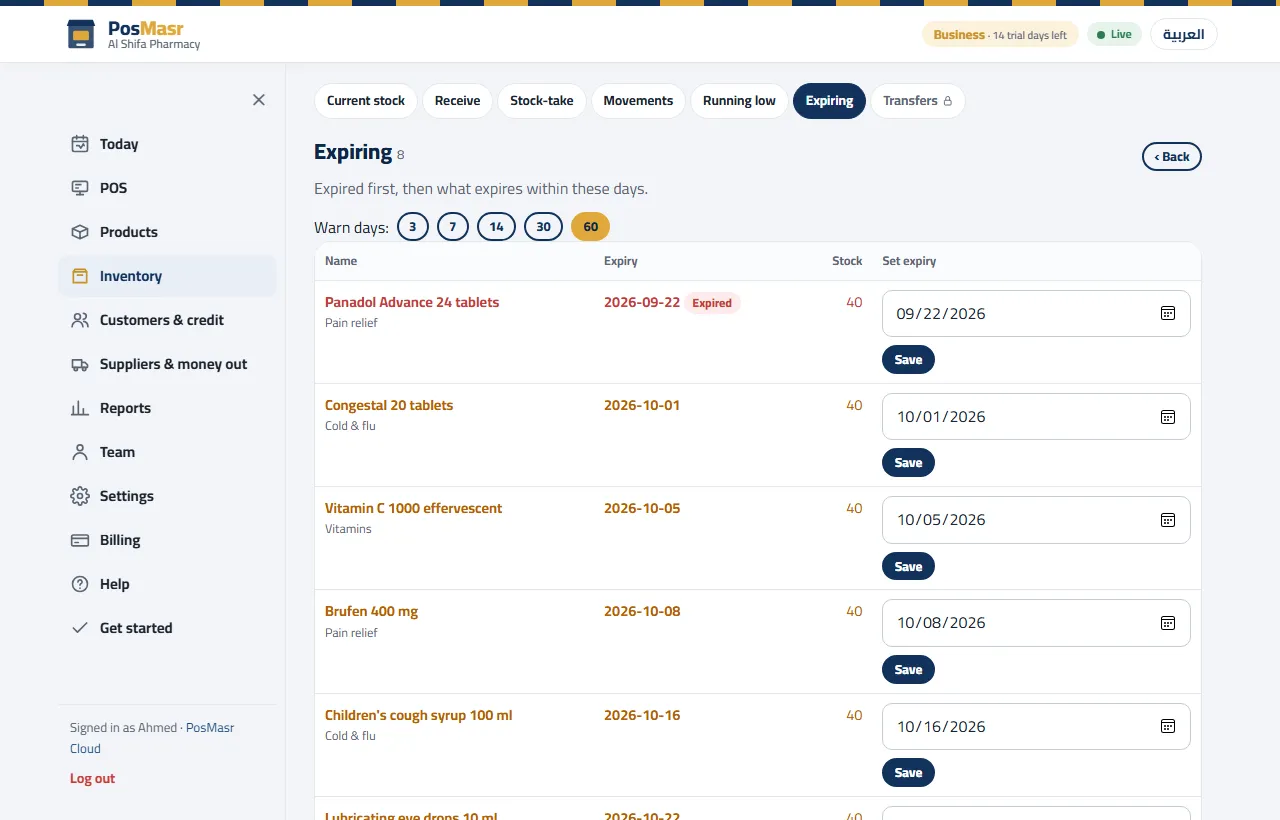The image size is (1280, 820).
Task: Set warn days to 14
Action: coord(496,227)
